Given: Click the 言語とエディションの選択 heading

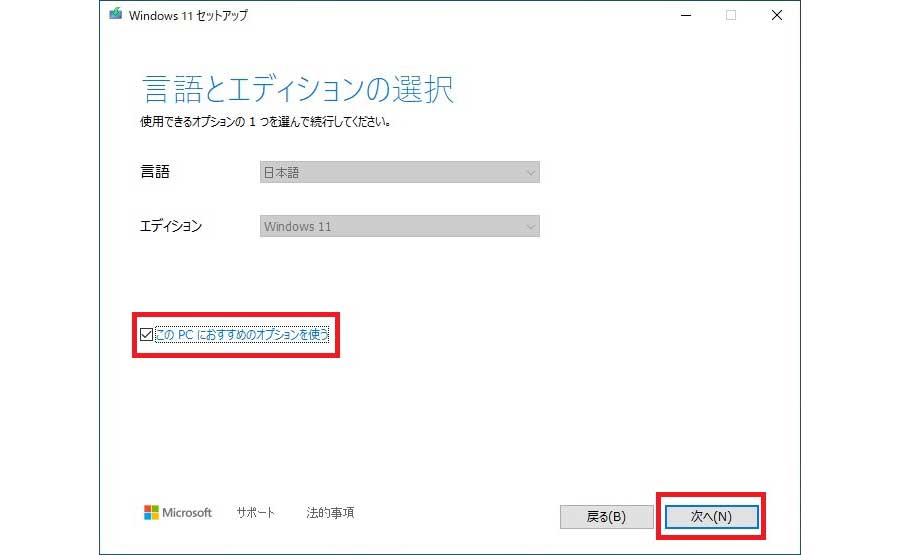Looking at the screenshot, I should tap(297, 89).
